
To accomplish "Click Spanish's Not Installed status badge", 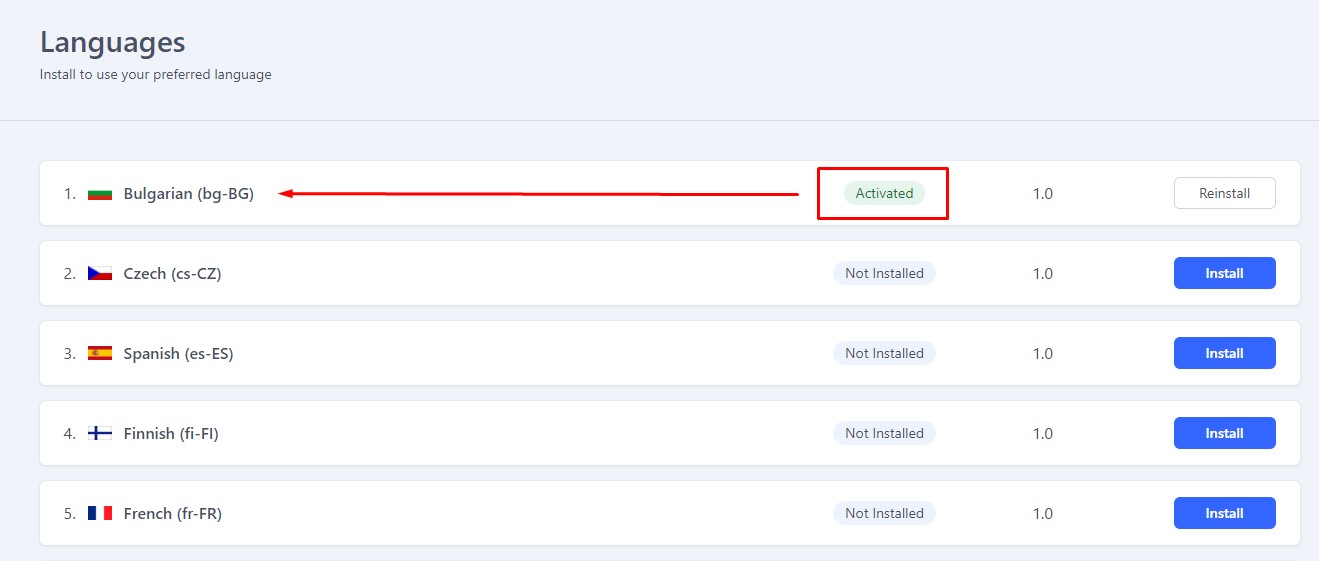I will [x=884, y=353].
